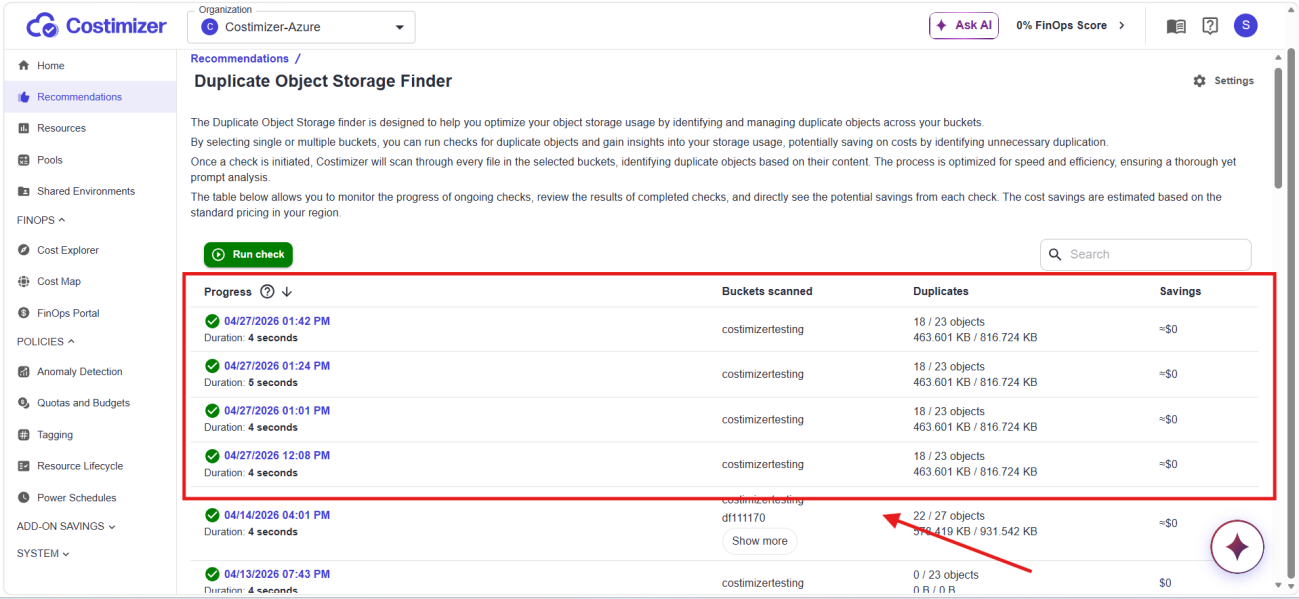Viewport: 1299px width, 599px height.
Task: Click the Duplicates column header
Action: click(x=941, y=292)
